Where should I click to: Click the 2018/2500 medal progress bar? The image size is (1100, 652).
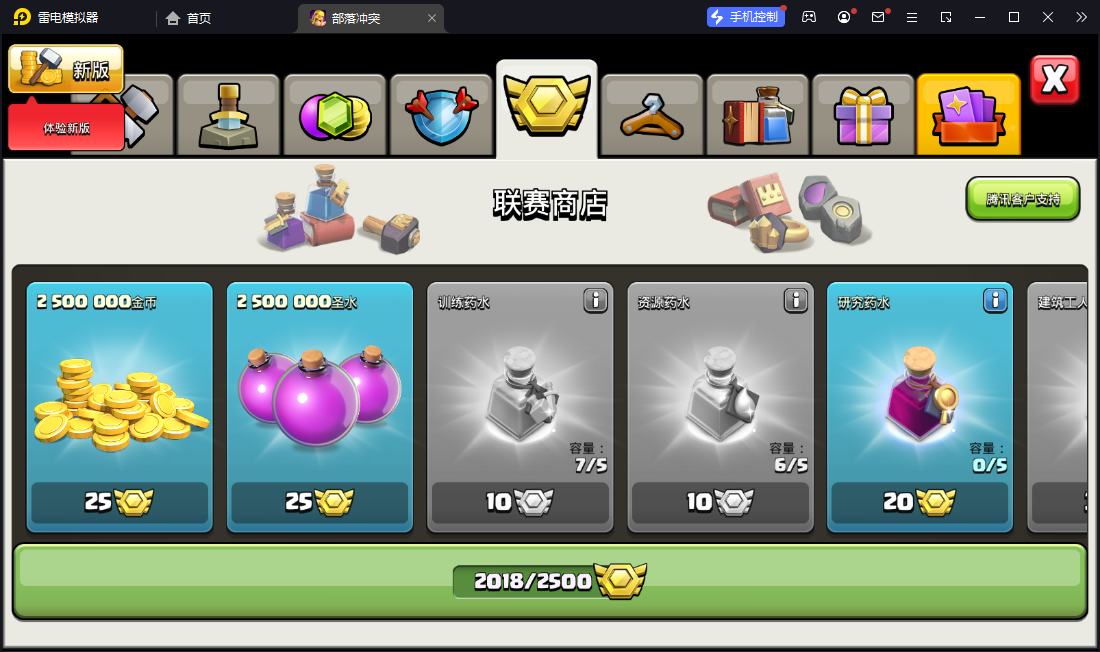550,581
